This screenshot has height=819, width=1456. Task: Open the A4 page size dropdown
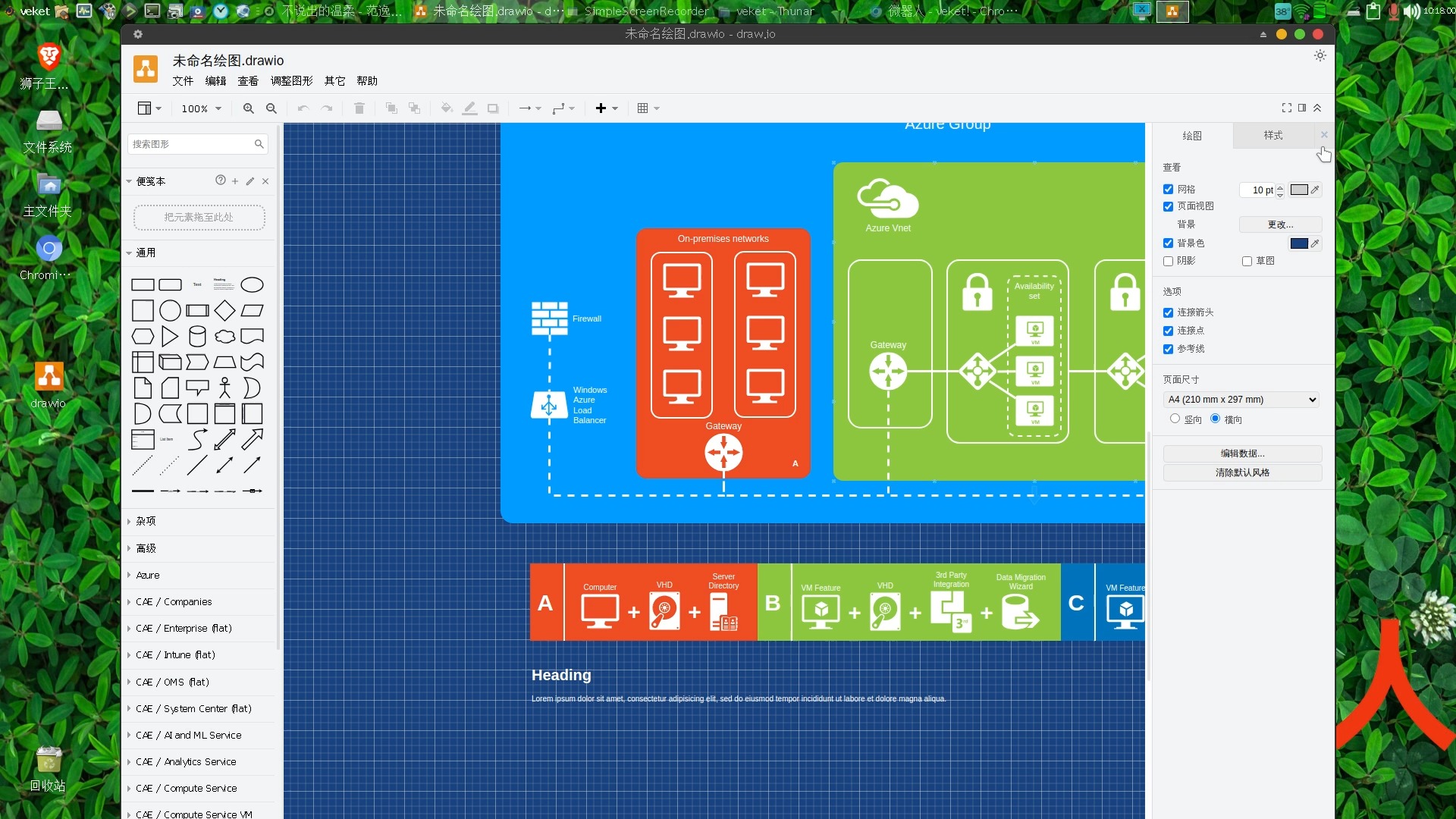[x=1241, y=400]
